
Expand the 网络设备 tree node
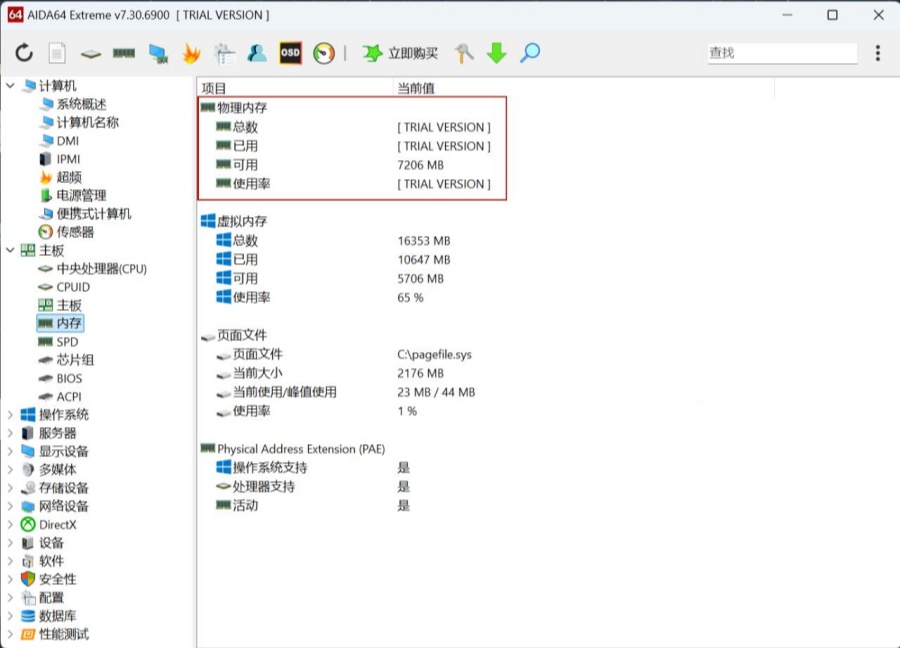tap(10, 506)
